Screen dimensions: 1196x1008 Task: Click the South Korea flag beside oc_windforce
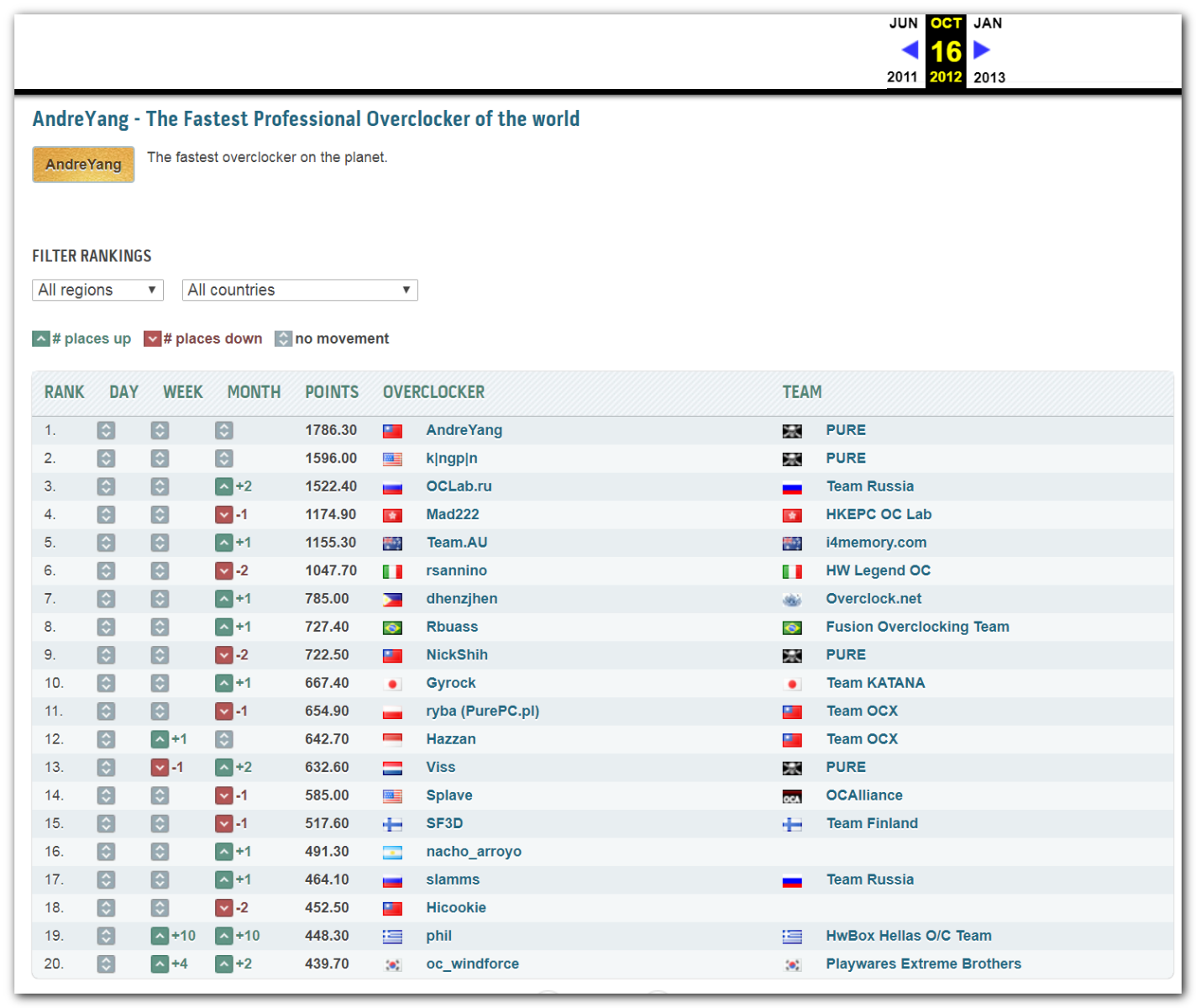[392, 965]
